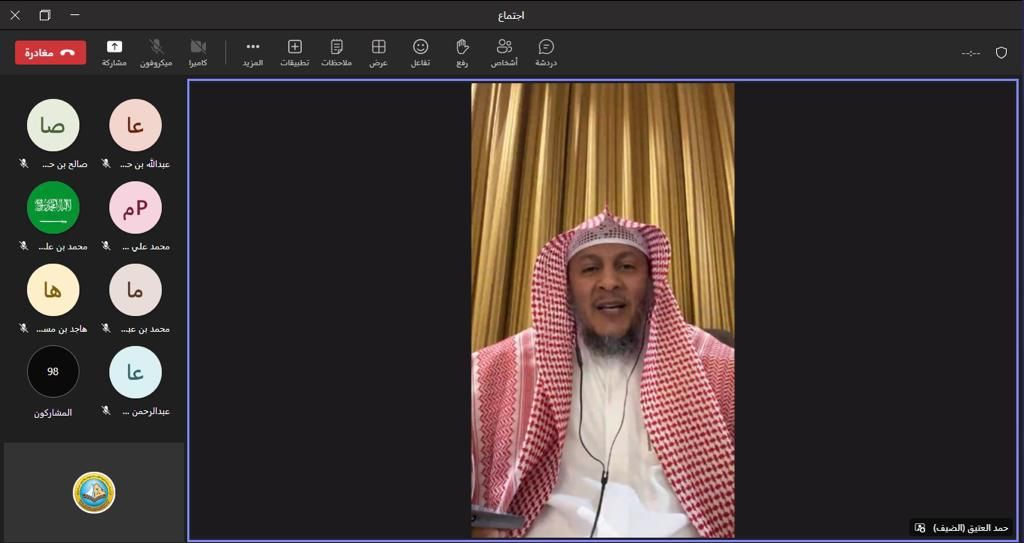The height and width of the screenshot is (543, 1024).
Task: Select the Saudi flag participant avatar
Action: click(53, 207)
